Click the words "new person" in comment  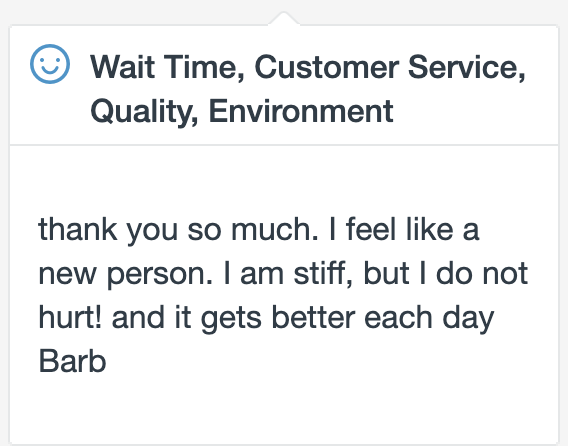[x=125, y=275]
